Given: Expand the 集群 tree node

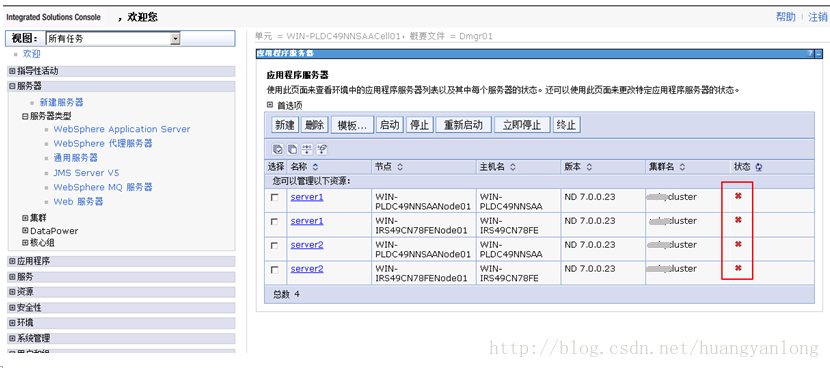Looking at the screenshot, I should point(25,218).
